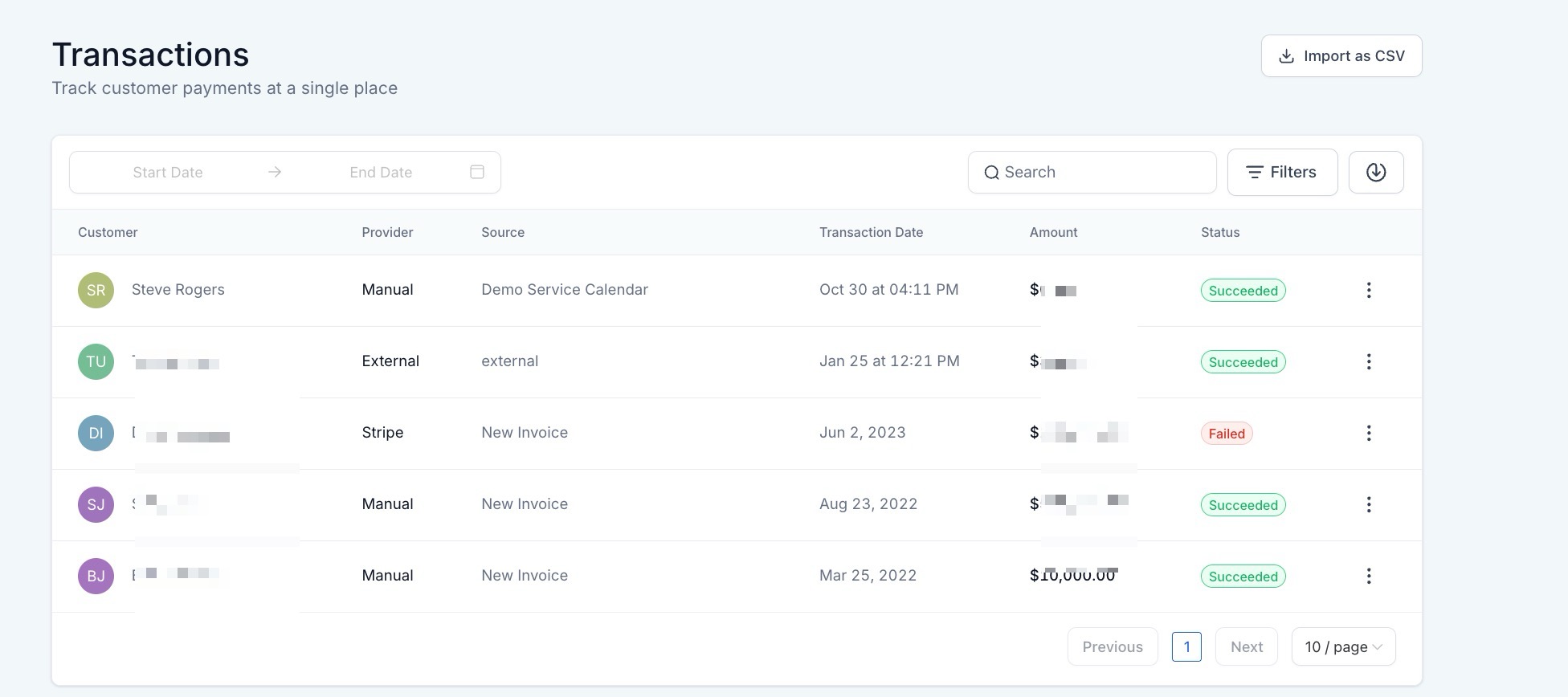Image resolution: width=1568 pixels, height=697 pixels.
Task: Click the Start Date field
Action: (168, 173)
